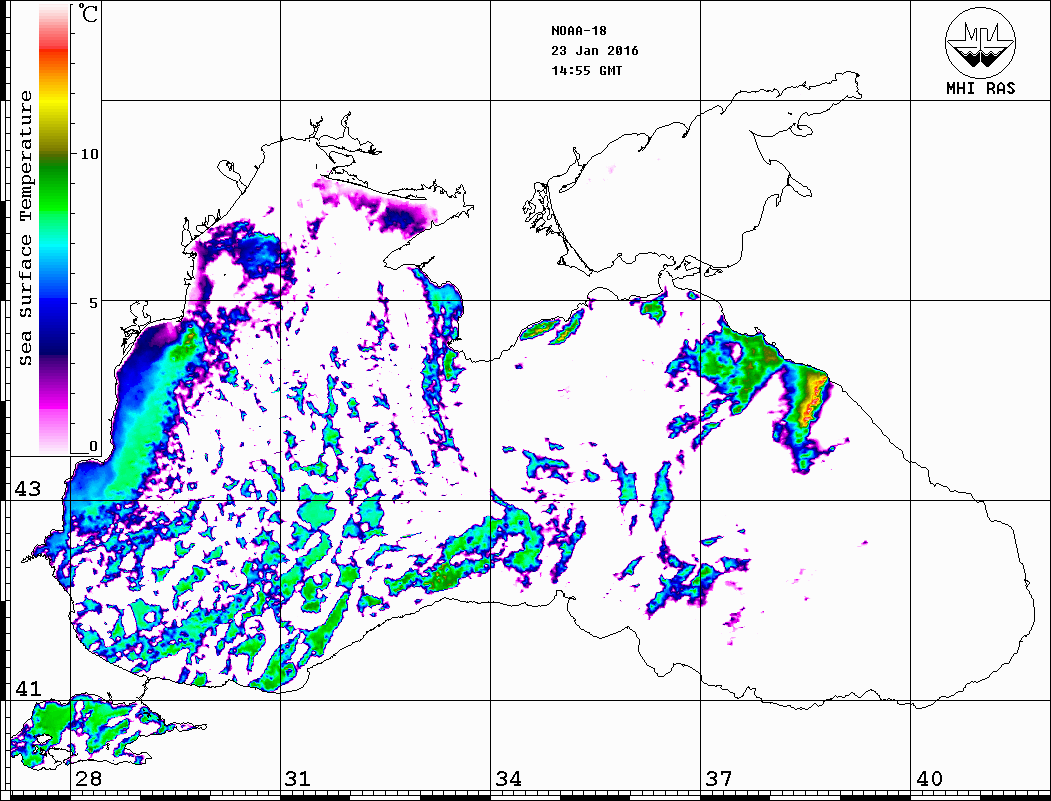Click the "MHI RAS" caption text
This screenshot has width=1051, height=801.
[x=981, y=88]
